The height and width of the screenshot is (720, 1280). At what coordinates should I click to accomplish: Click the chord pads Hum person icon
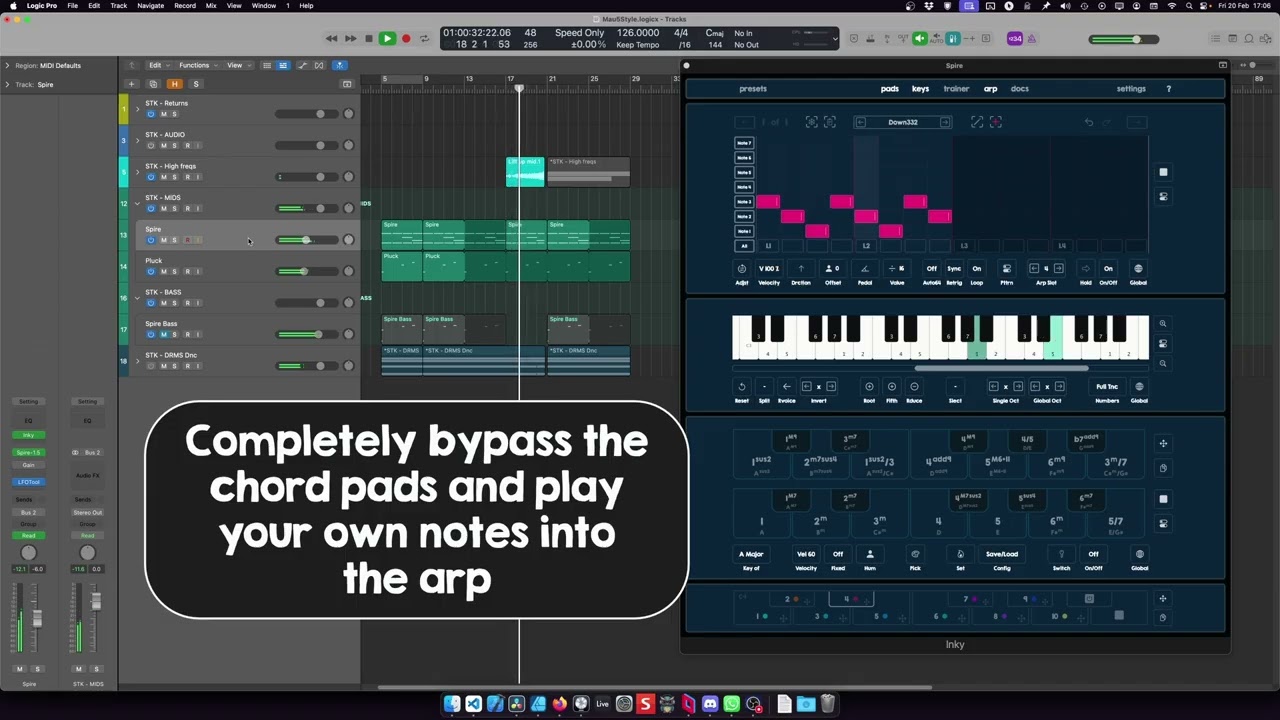870,554
